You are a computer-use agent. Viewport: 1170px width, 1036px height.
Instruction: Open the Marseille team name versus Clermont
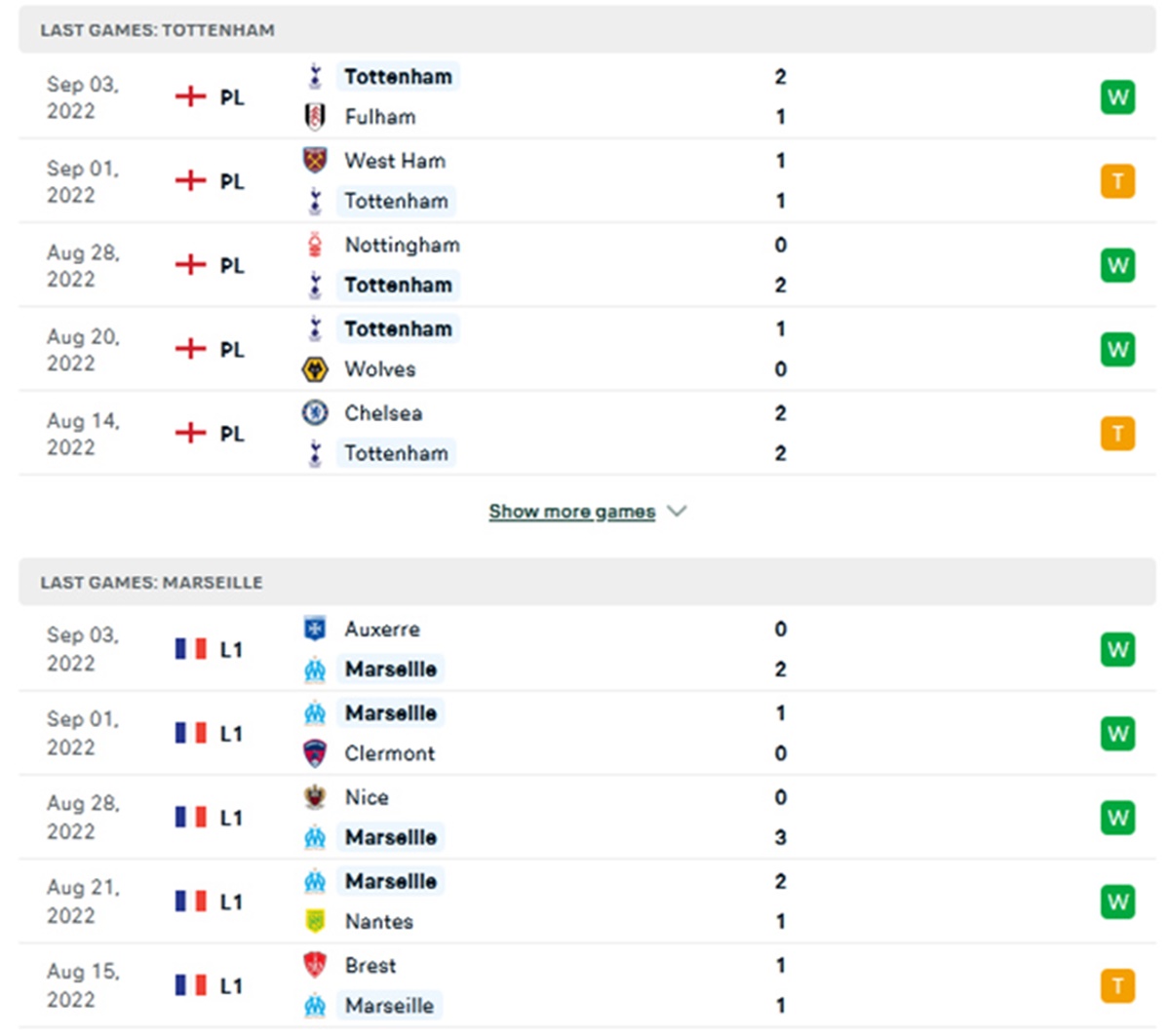pyautogui.click(x=391, y=713)
